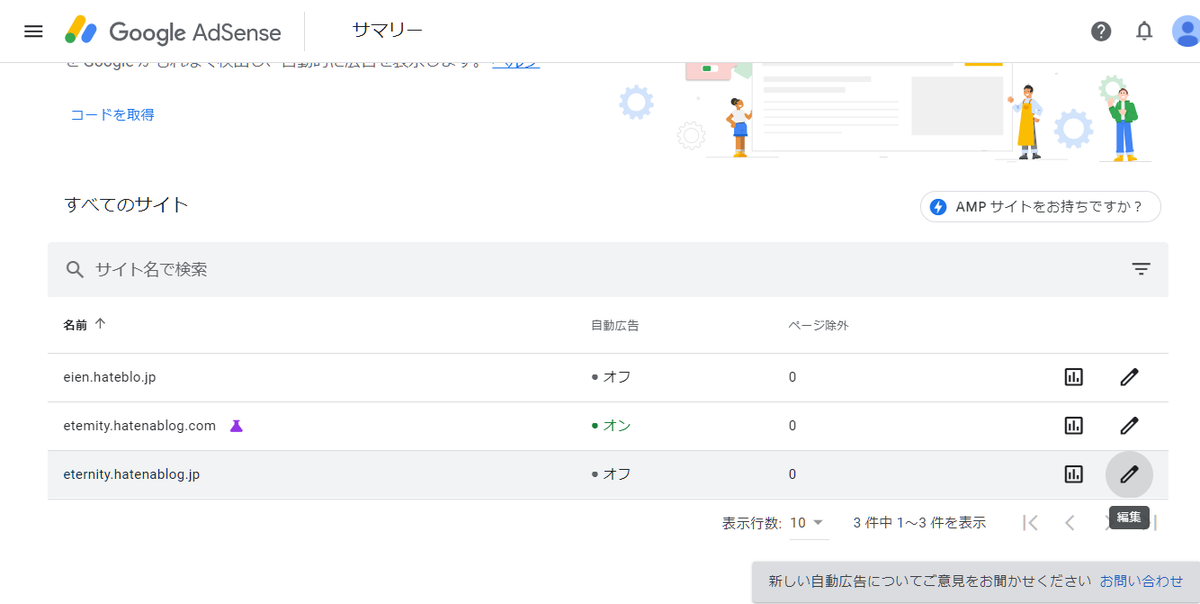Image resolution: width=1200 pixels, height=604 pixels.
Task: Click the blue help link above コードを取得
Action: [516, 63]
